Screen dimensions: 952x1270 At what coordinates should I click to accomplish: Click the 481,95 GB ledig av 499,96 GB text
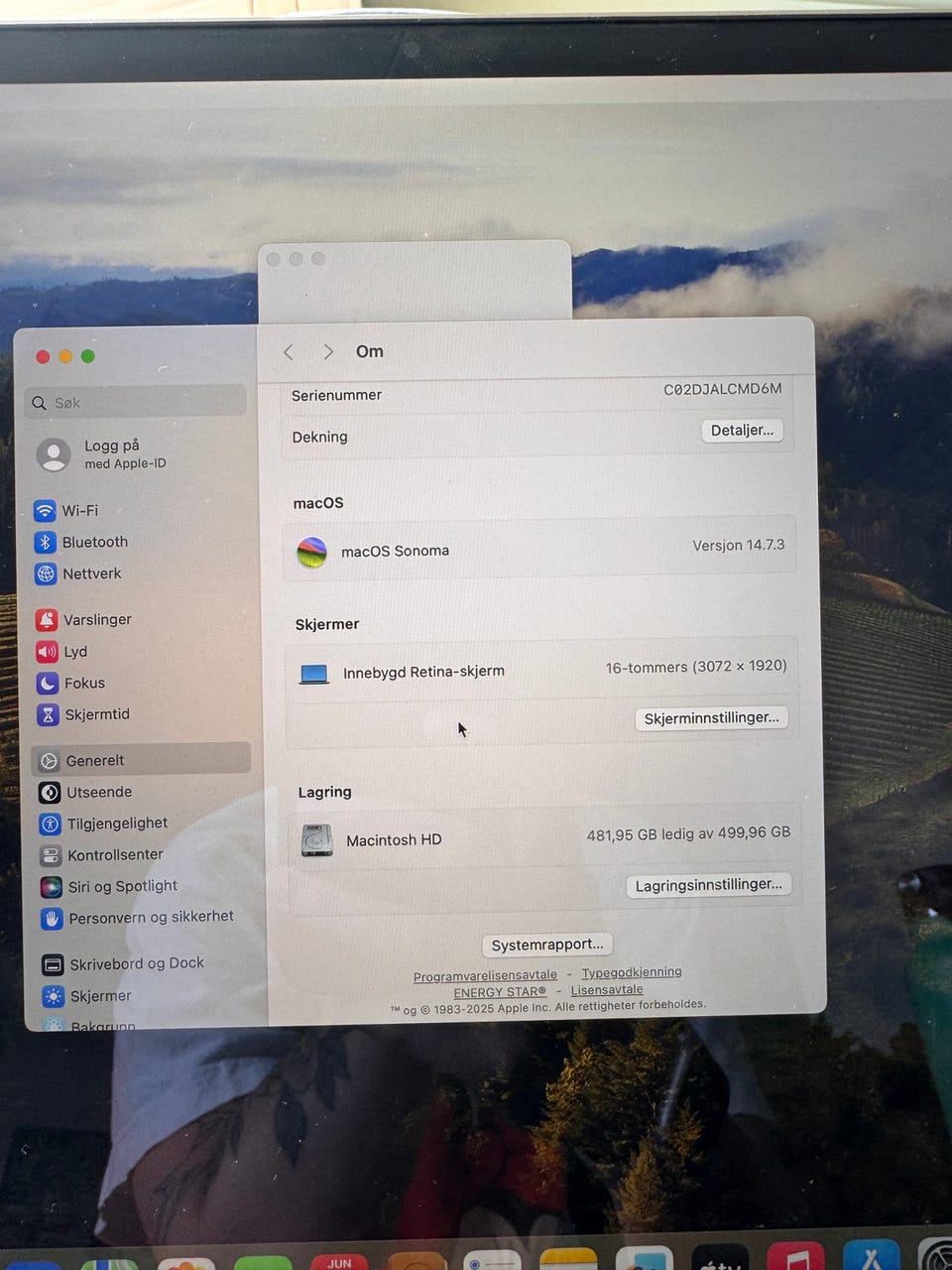[x=688, y=833]
